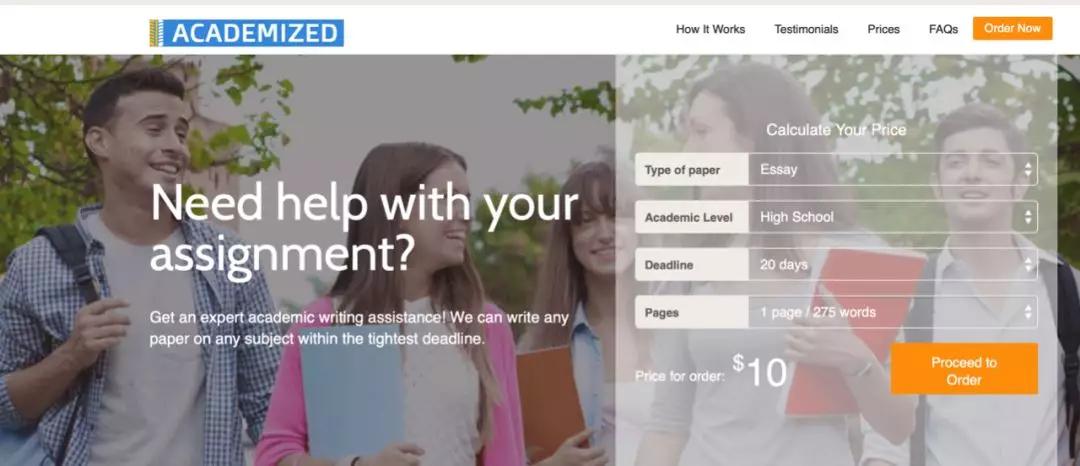Click the $10 price for order value
The width and height of the screenshot is (1080, 466).
click(x=759, y=371)
